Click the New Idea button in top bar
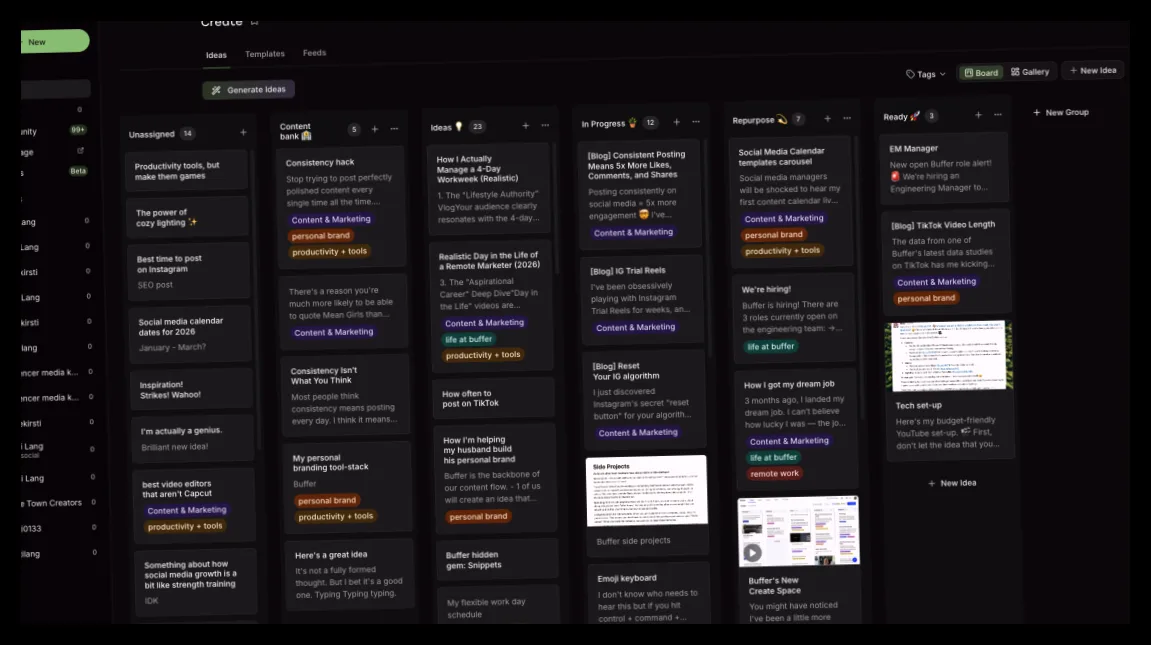This screenshot has width=1151, height=645. (x=1093, y=70)
